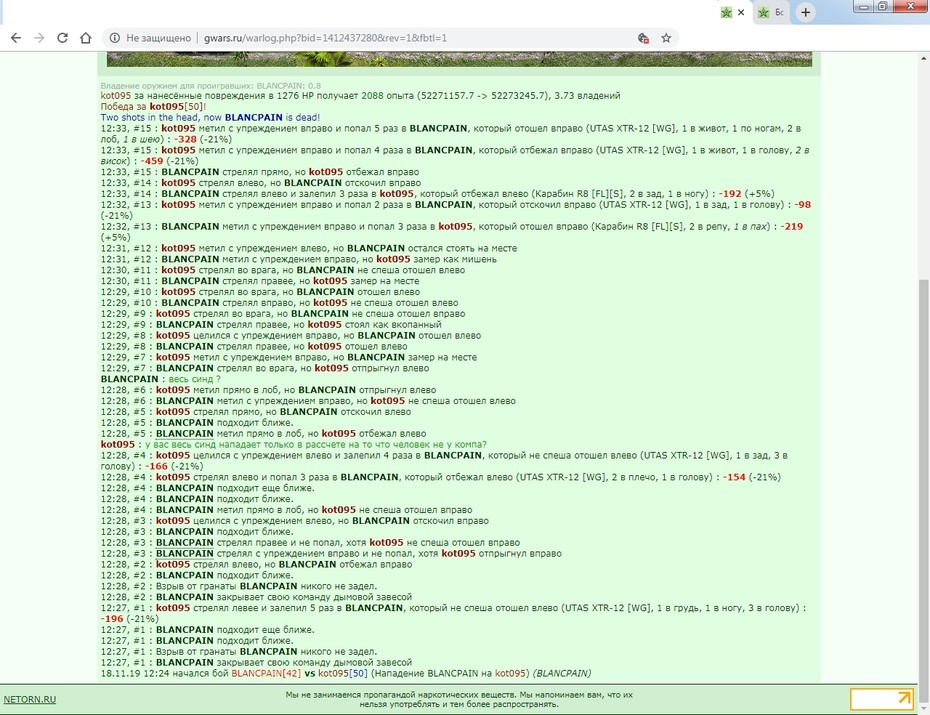The image size is (930, 715).
Task: Click BLANCPAIN in the 'is dead!' line
Action: point(253,117)
